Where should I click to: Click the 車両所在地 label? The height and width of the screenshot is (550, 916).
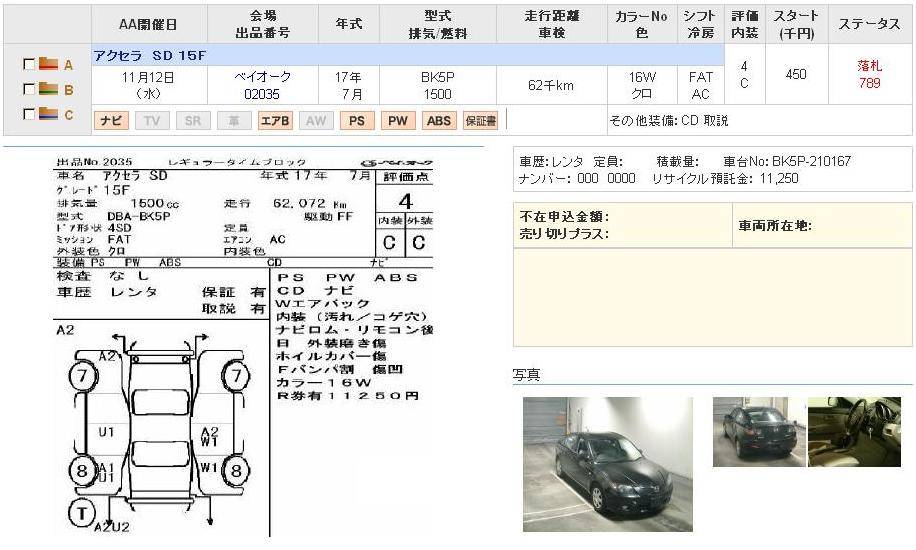(775, 226)
